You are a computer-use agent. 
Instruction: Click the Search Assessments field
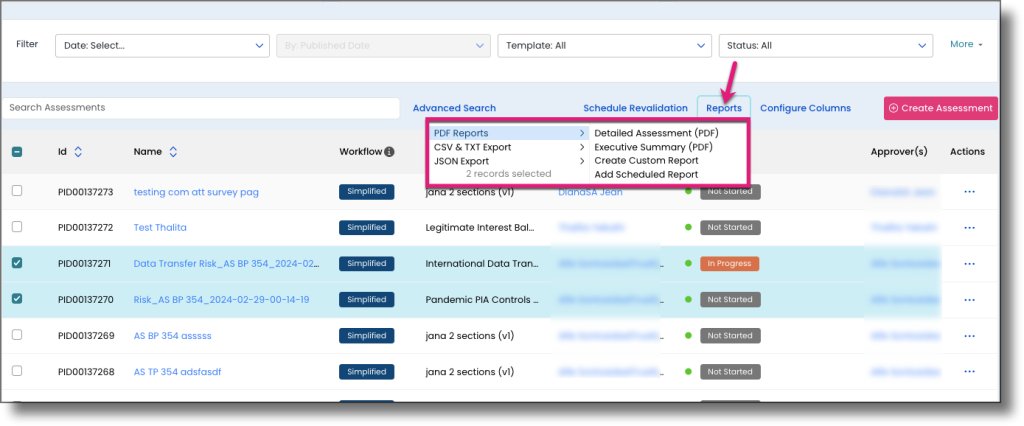[x=200, y=108]
